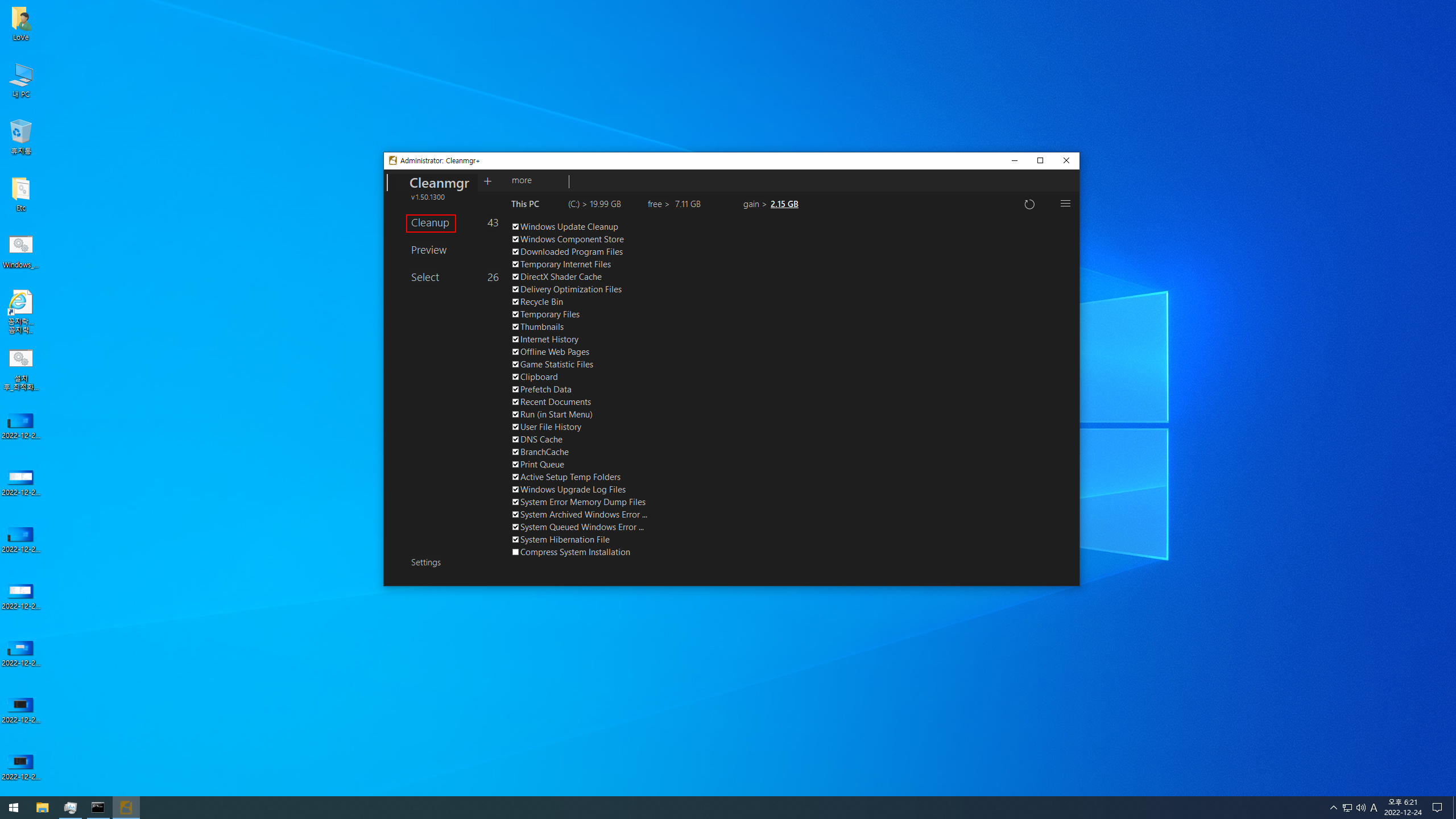This screenshot has height=819, width=1456.
Task: Click the Select sidebar item
Action: pos(425,278)
